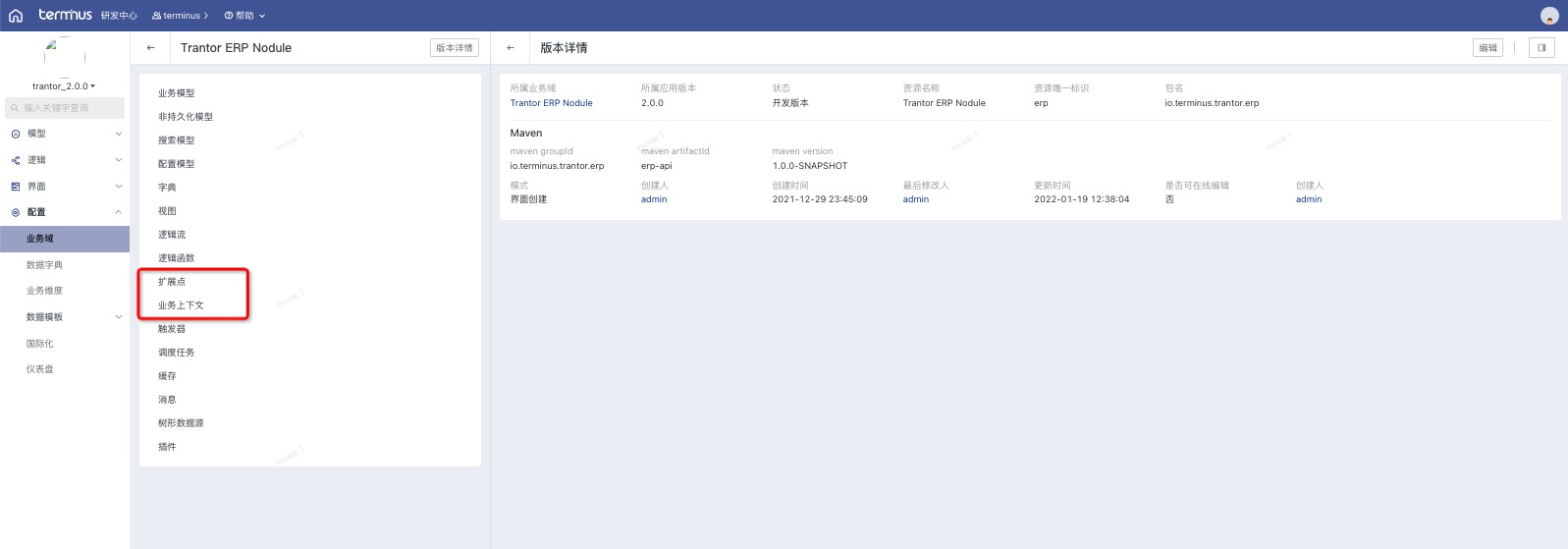Click the 逻辑 sidebar icon
Screen dimensions: 1568x549
click(x=15, y=160)
